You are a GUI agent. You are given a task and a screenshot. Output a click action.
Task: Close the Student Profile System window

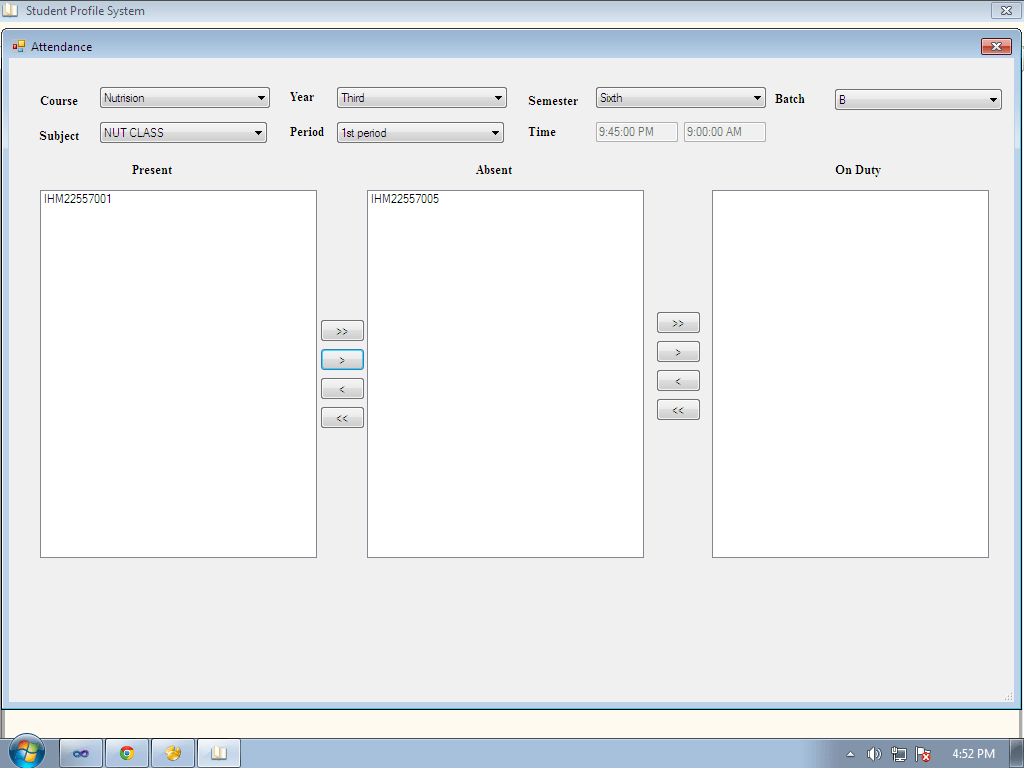1006,10
